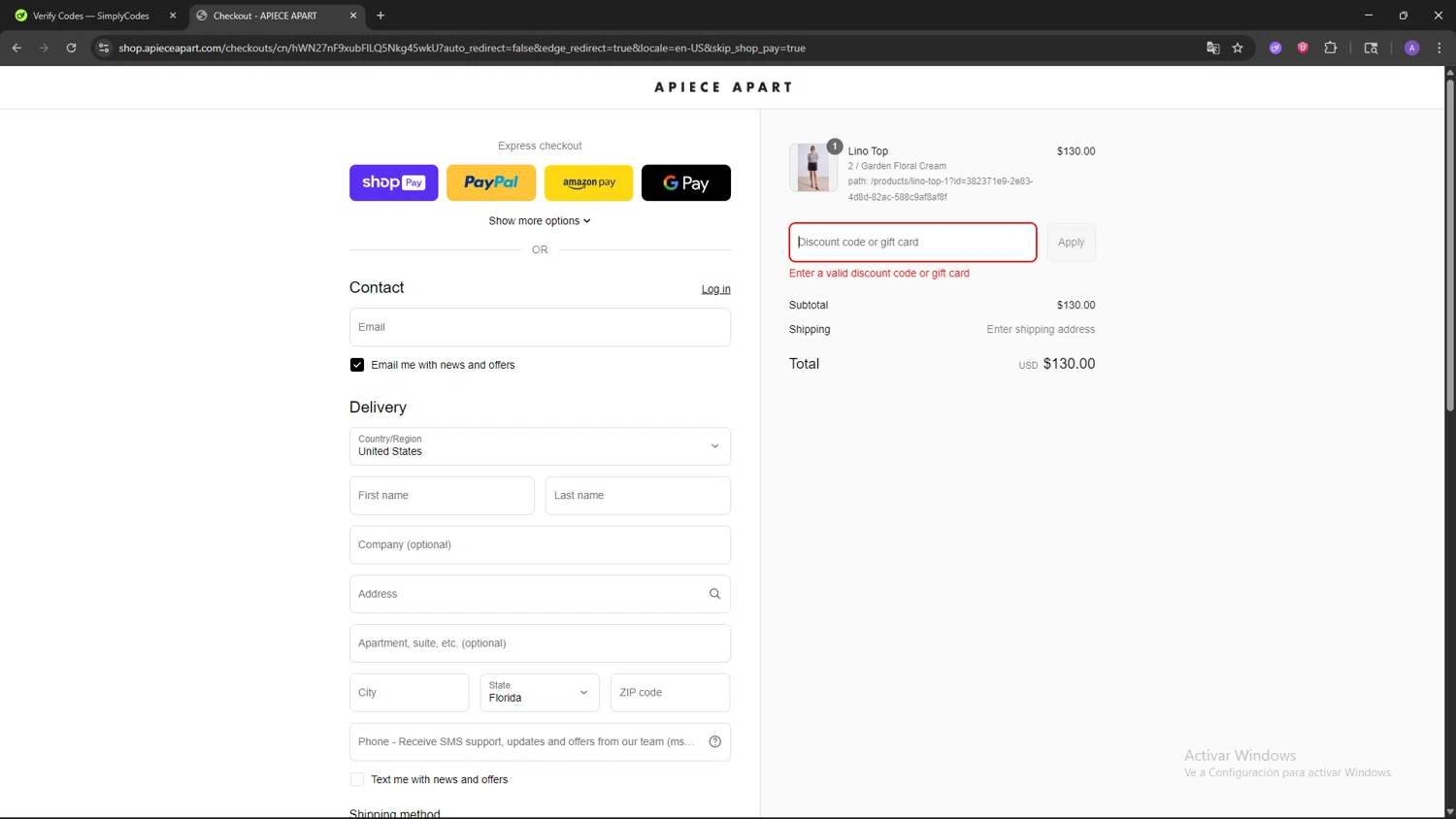Click the Enter shipping address text

point(1041,330)
